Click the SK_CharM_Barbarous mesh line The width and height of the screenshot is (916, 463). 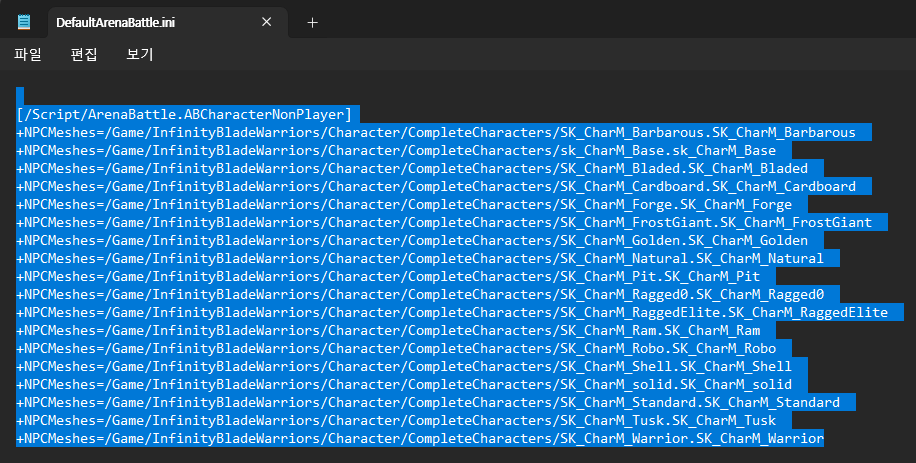click(436, 133)
